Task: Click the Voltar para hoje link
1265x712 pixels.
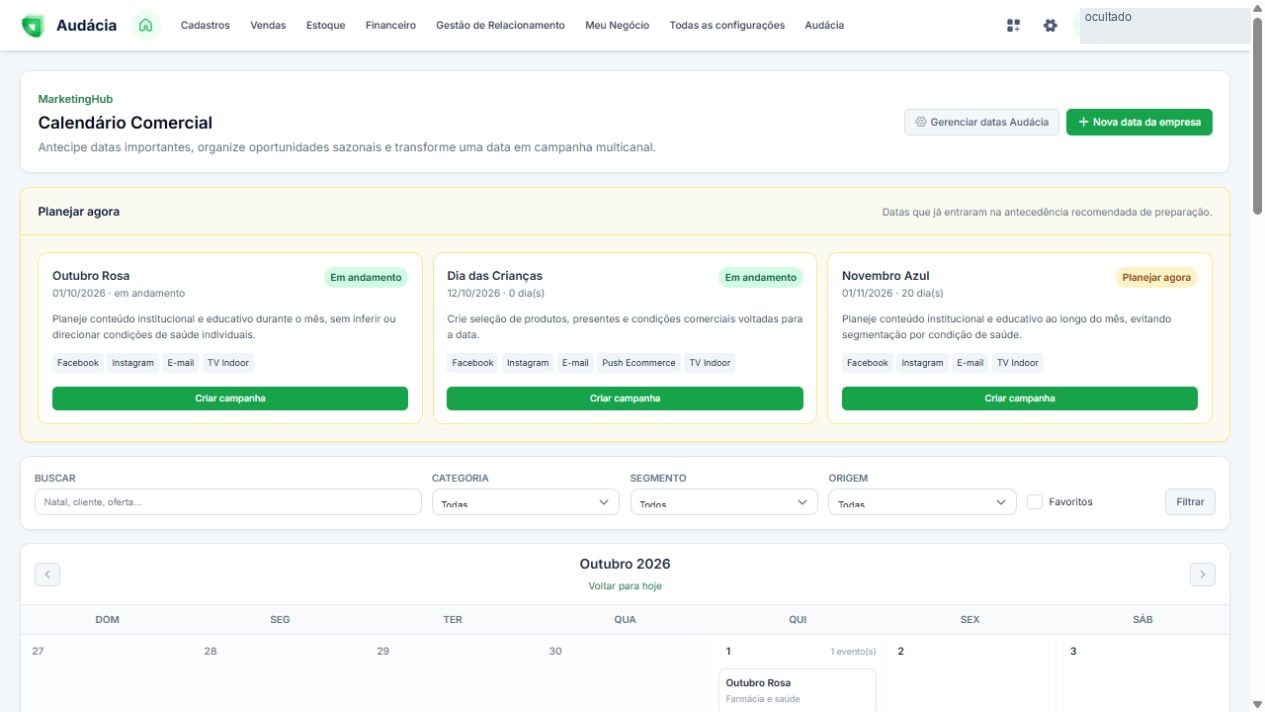Action: click(625, 586)
